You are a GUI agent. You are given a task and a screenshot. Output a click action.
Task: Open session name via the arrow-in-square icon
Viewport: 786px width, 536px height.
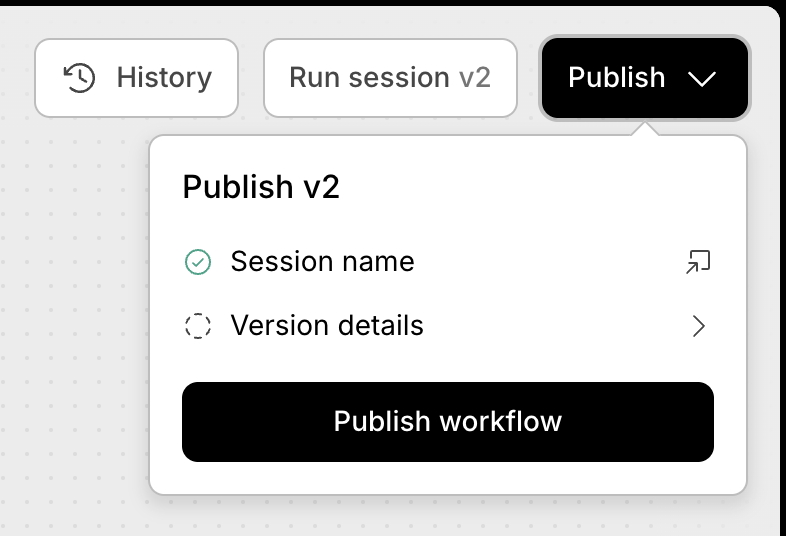(698, 262)
